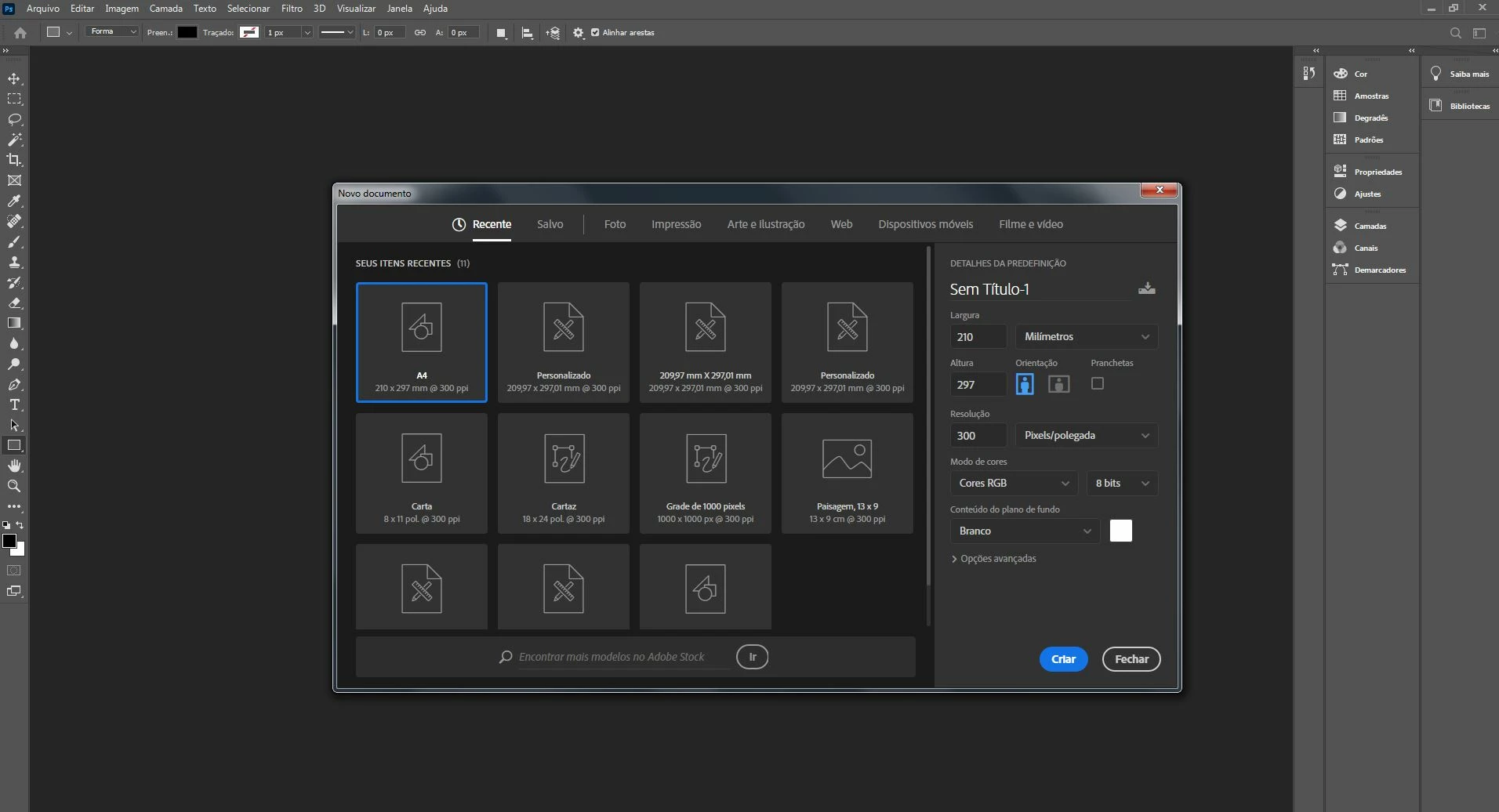Switch to the Impressão tab
Image resolution: width=1499 pixels, height=812 pixels.
coord(677,224)
